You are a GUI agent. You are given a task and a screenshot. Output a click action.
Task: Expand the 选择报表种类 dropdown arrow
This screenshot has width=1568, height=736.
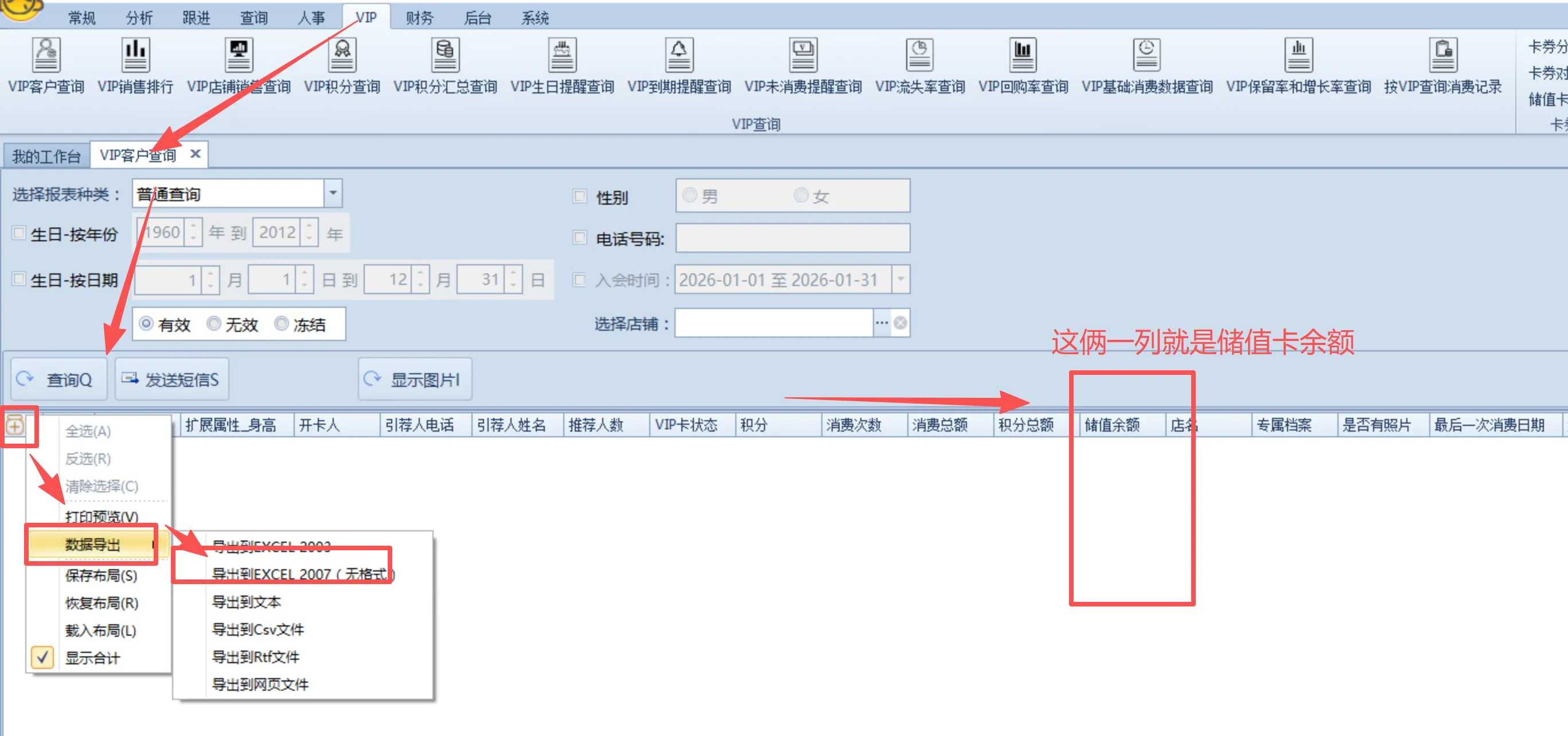[333, 193]
